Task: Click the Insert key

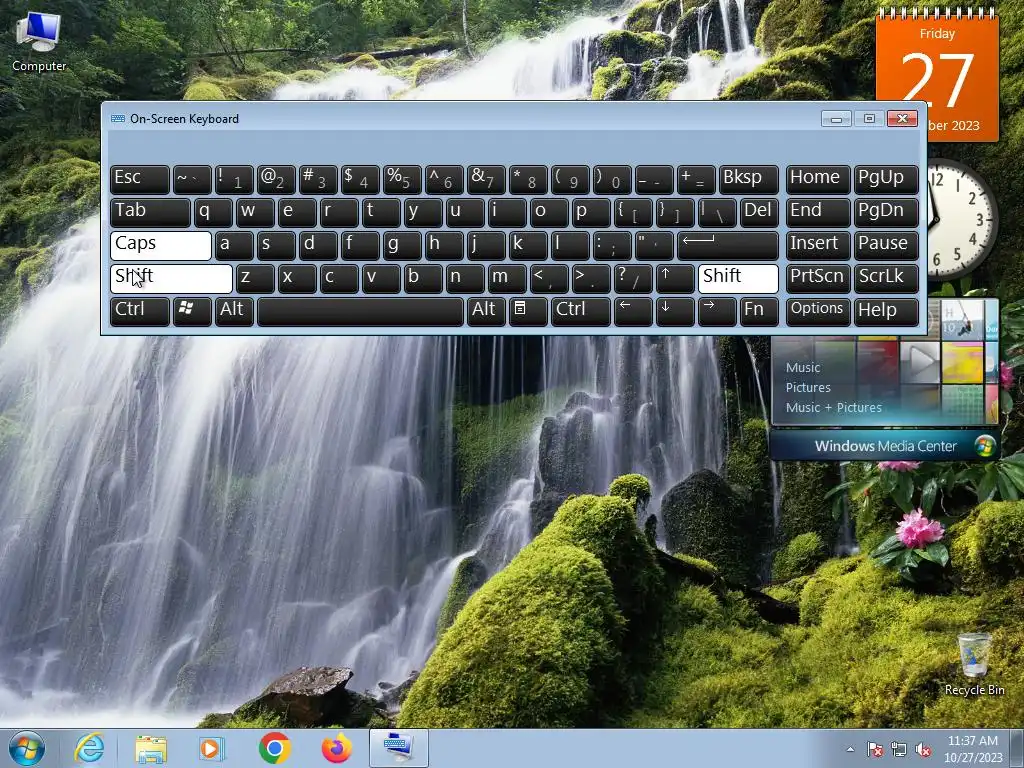Action: coord(818,246)
